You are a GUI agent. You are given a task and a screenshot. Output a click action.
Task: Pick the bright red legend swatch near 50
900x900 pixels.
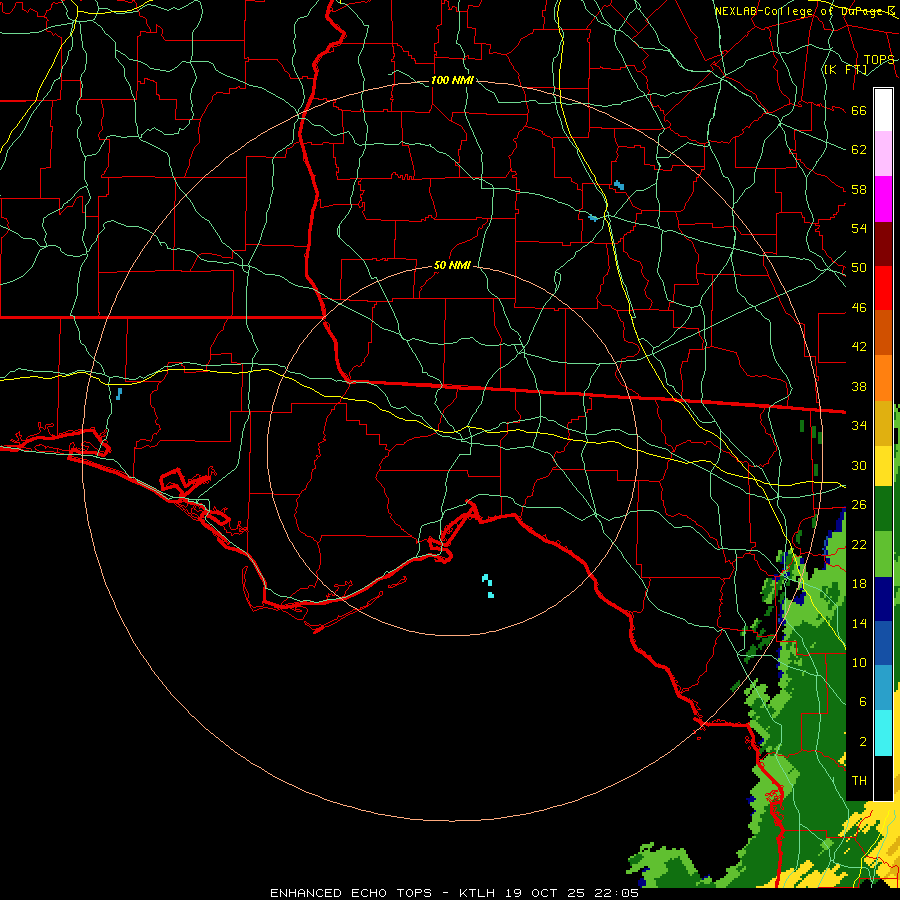[x=883, y=288]
